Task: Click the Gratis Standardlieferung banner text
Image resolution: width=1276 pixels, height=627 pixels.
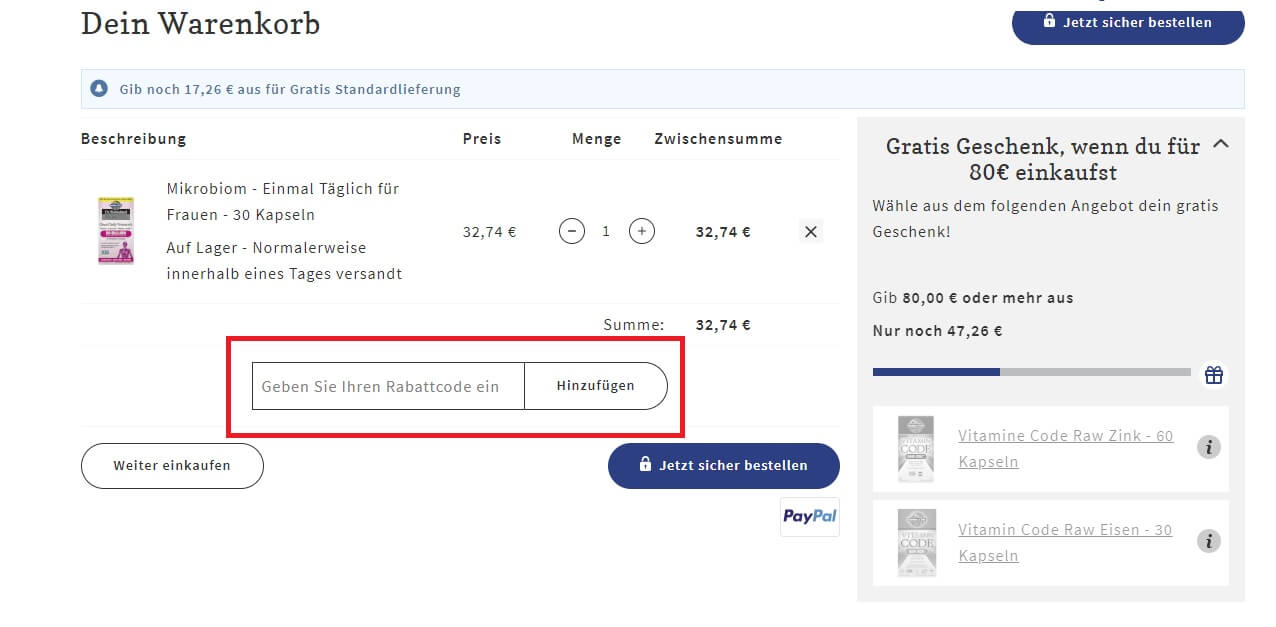Action: (x=290, y=89)
